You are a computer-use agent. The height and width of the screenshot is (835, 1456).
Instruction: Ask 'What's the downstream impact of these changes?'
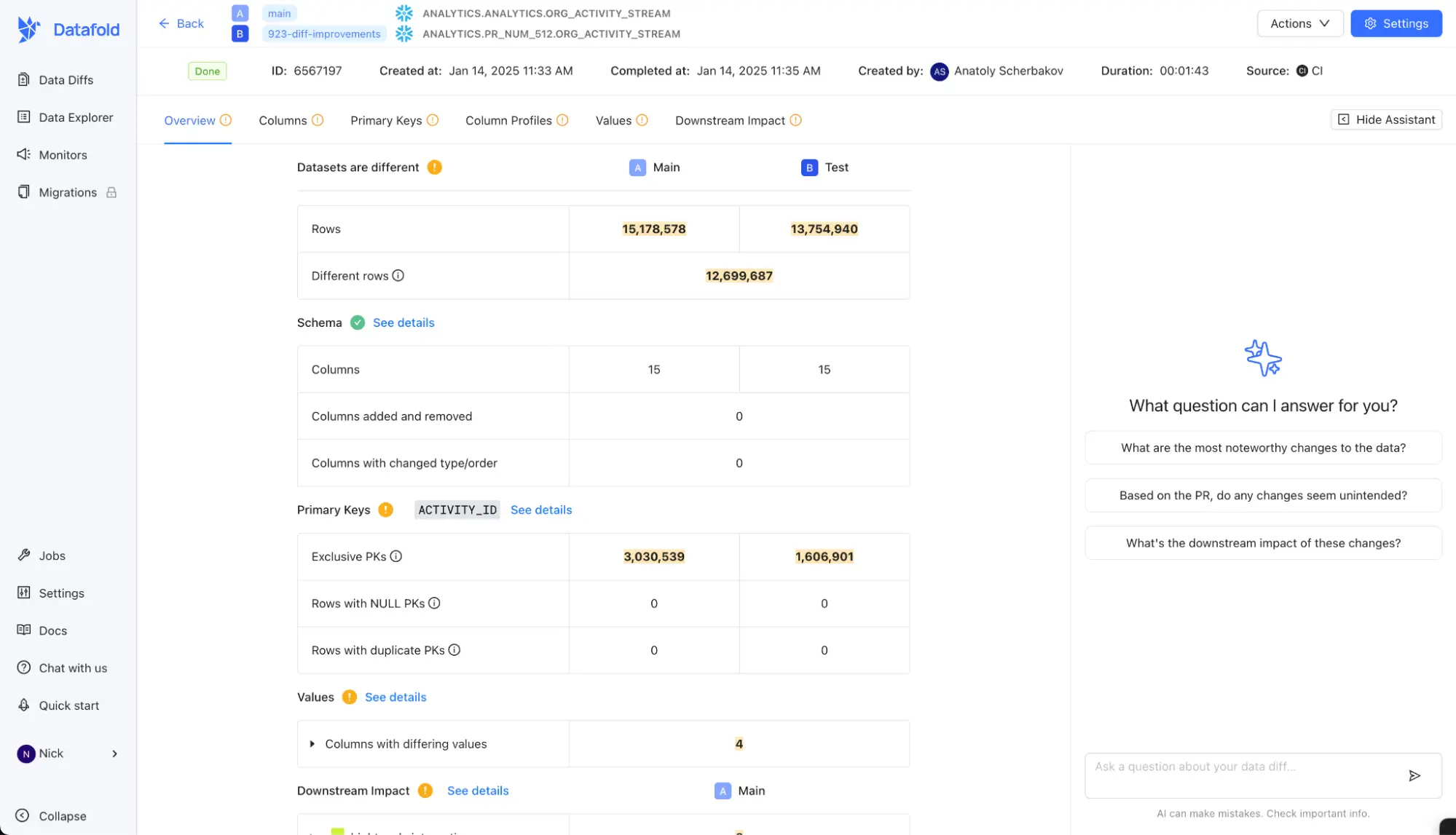(1263, 542)
